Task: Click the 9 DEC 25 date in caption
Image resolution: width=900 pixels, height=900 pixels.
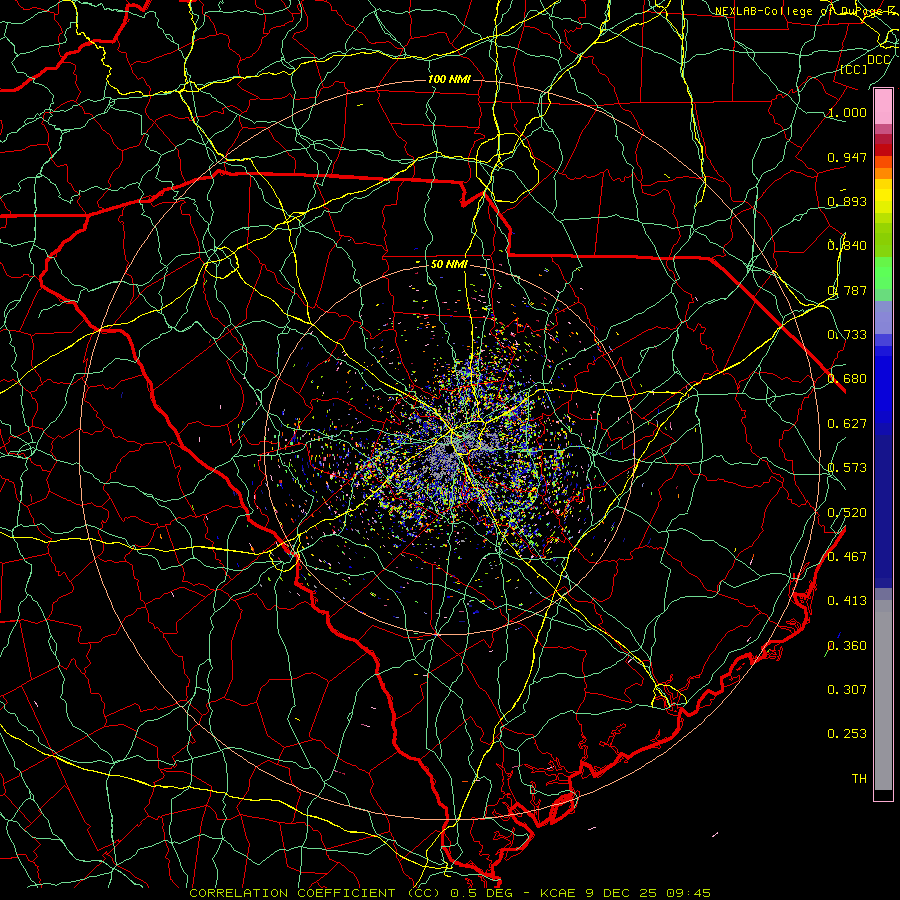Action: pyautogui.click(x=621, y=893)
